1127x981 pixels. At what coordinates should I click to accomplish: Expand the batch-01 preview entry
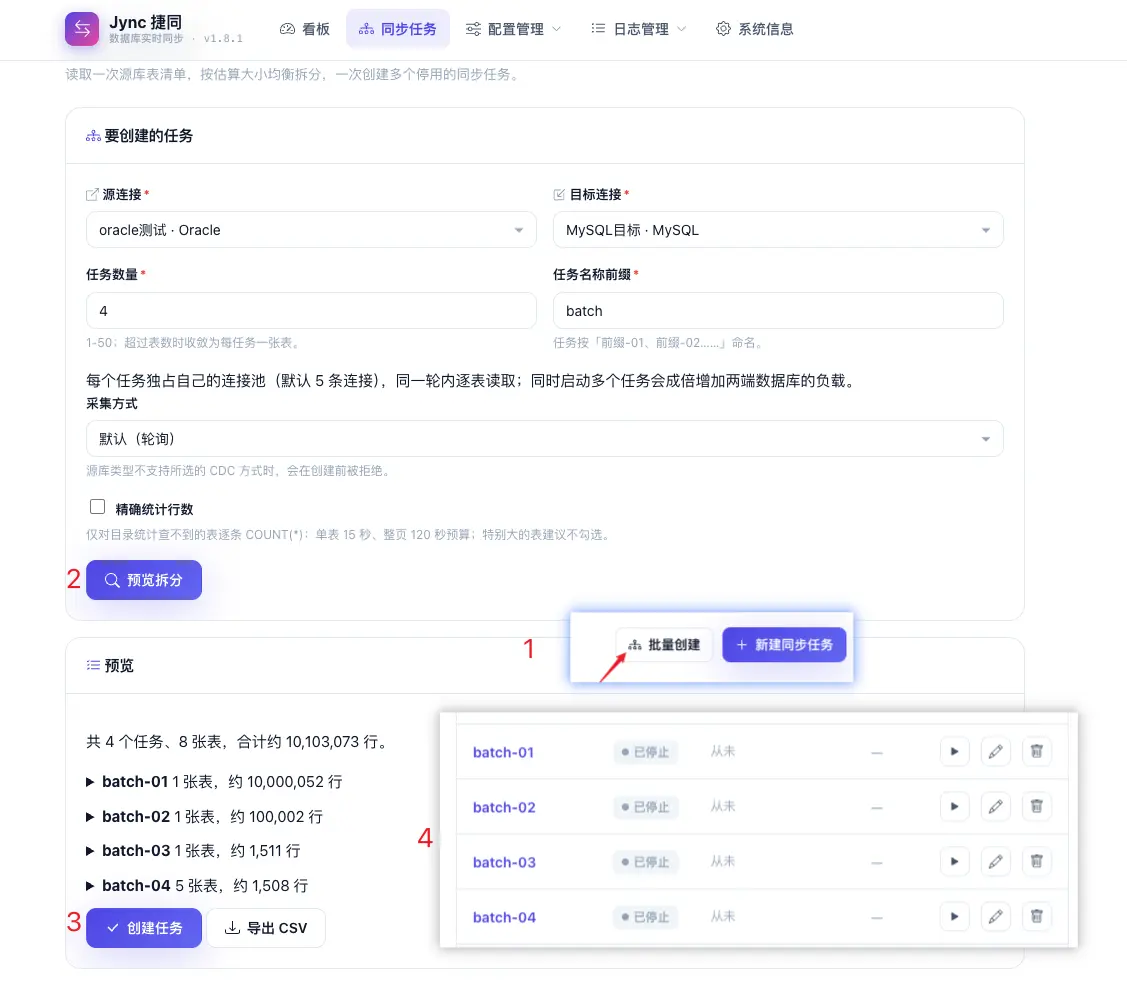(214, 782)
